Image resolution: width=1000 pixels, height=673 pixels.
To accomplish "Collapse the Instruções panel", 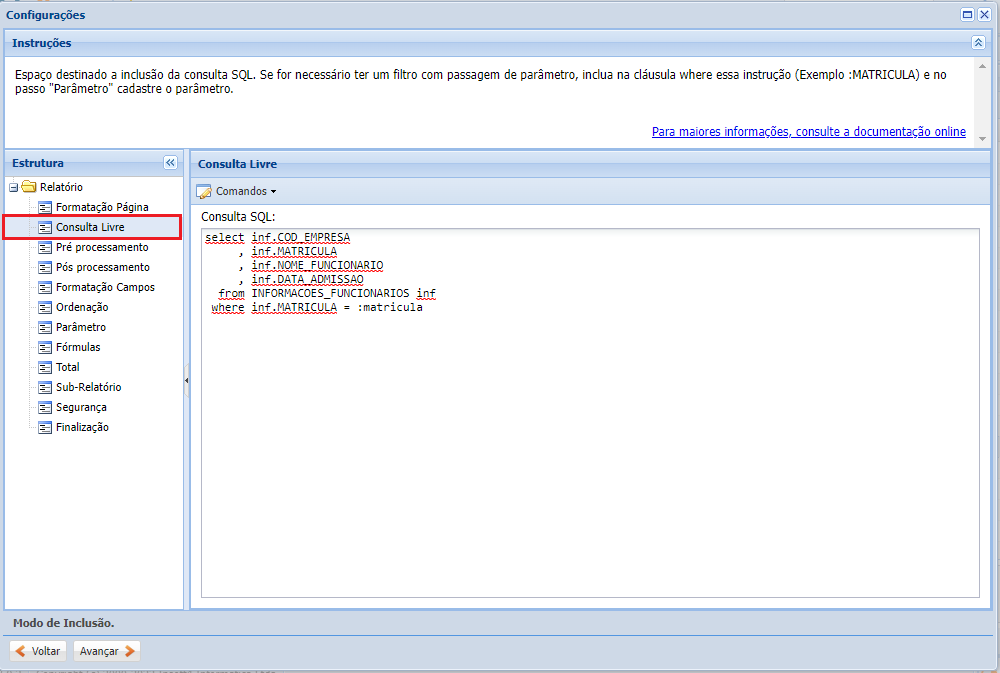I will [x=978, y=43].
